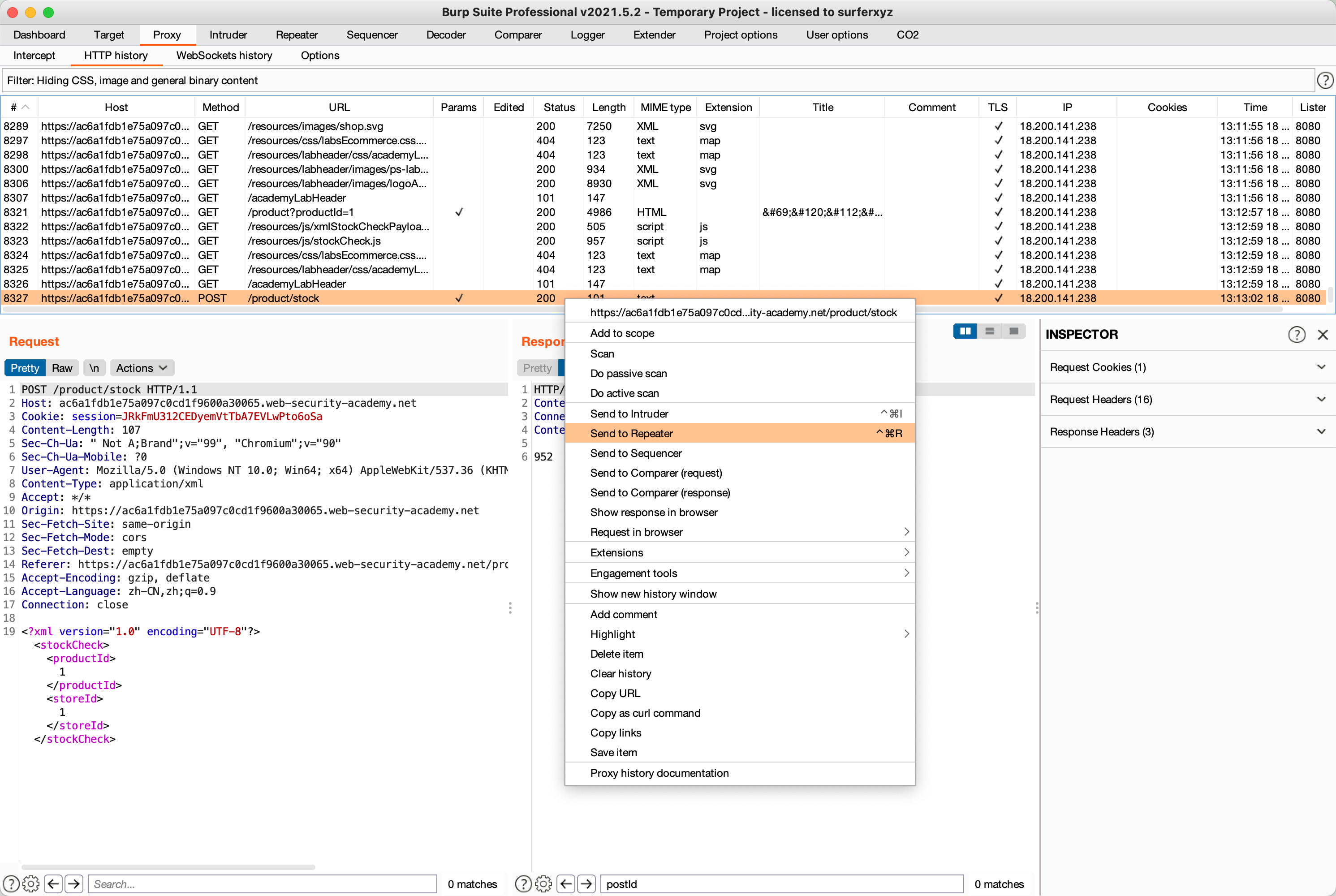Click the sort arrow in # column header
The width and height of the screenshot is (1336, 896).
coord(25,108)
